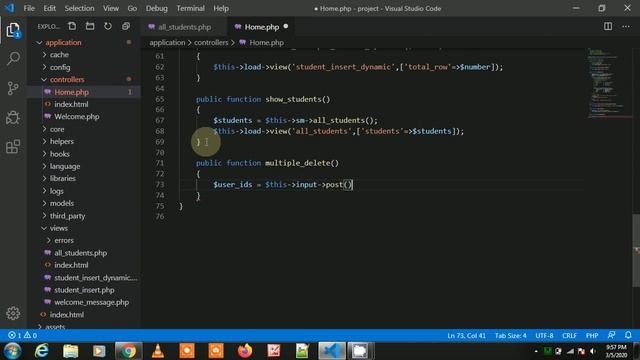Open errors and warnings count in status bar
Screen dimensions: 640x360
(x=22, y=335)
